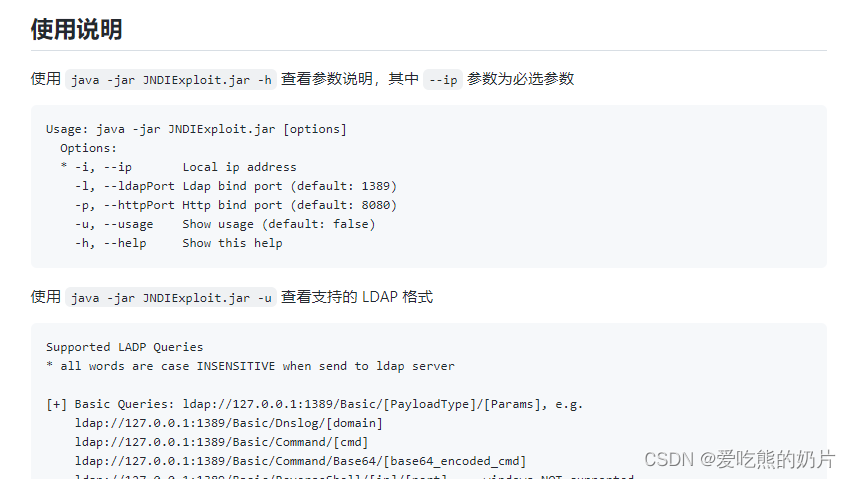Click the -h, --help option line

(x=179, y=243)
